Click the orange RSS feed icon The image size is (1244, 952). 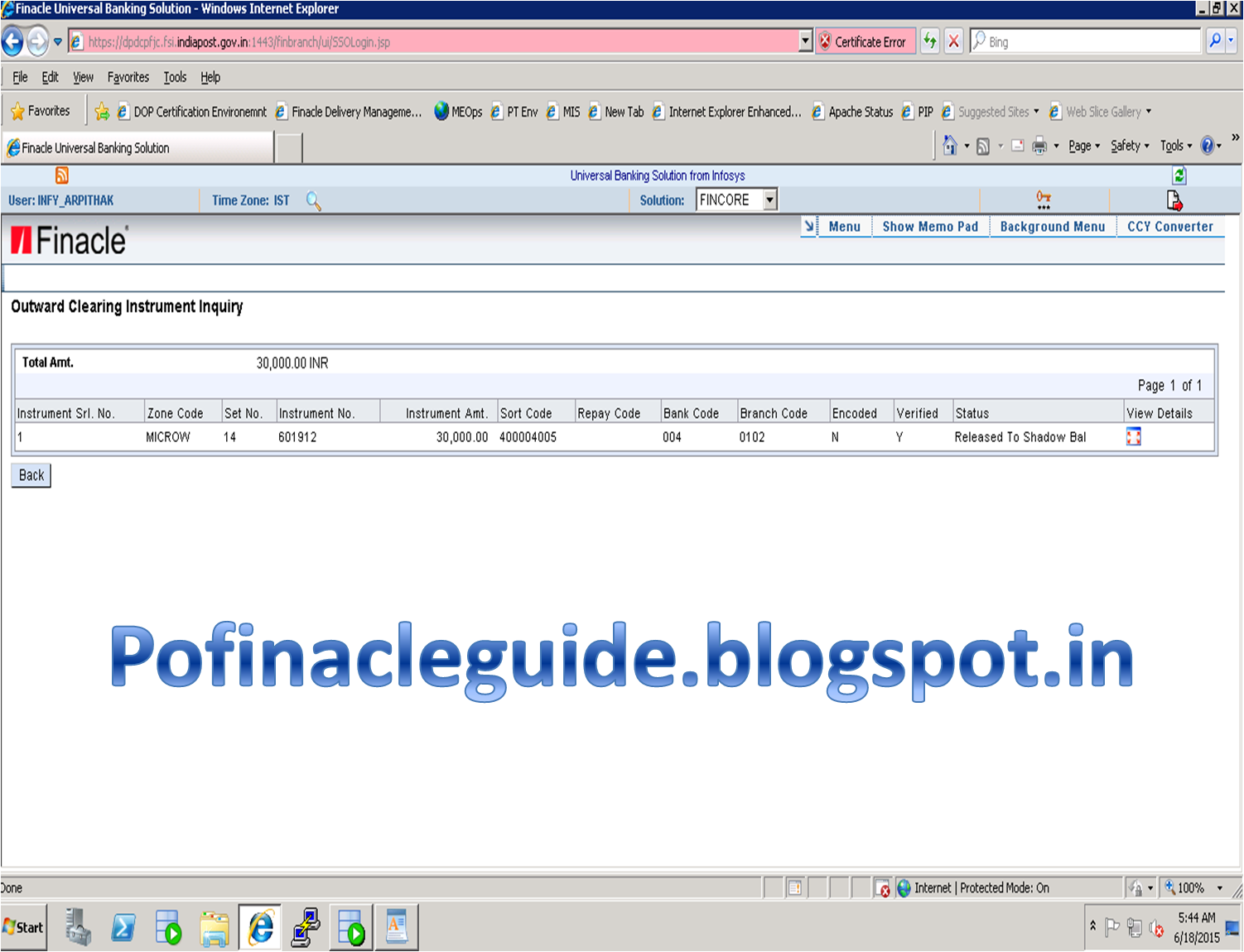pyautogui.click(x=61, y=175)
